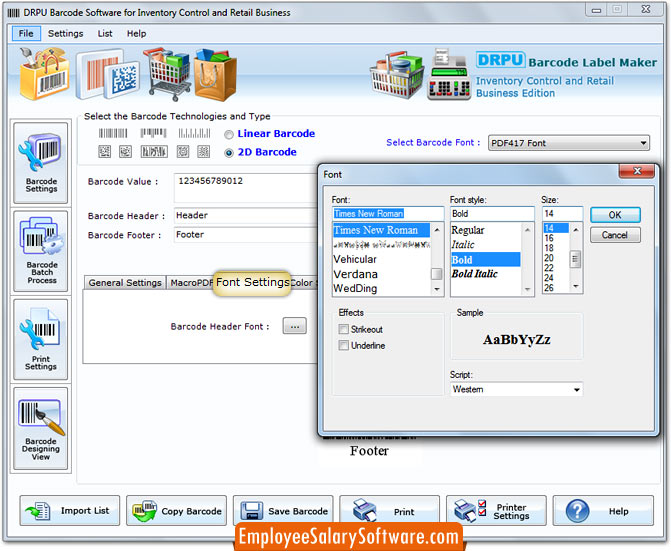Pick size 26 in size list

coord(555,288)
